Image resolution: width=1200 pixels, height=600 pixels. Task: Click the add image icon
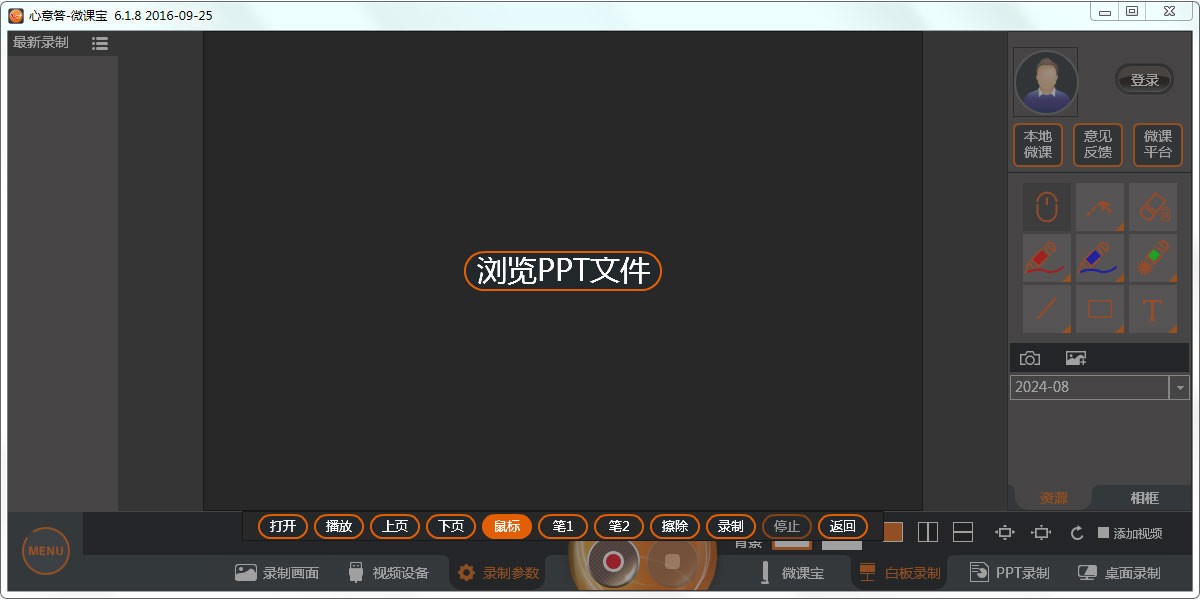coord(1076,358)
